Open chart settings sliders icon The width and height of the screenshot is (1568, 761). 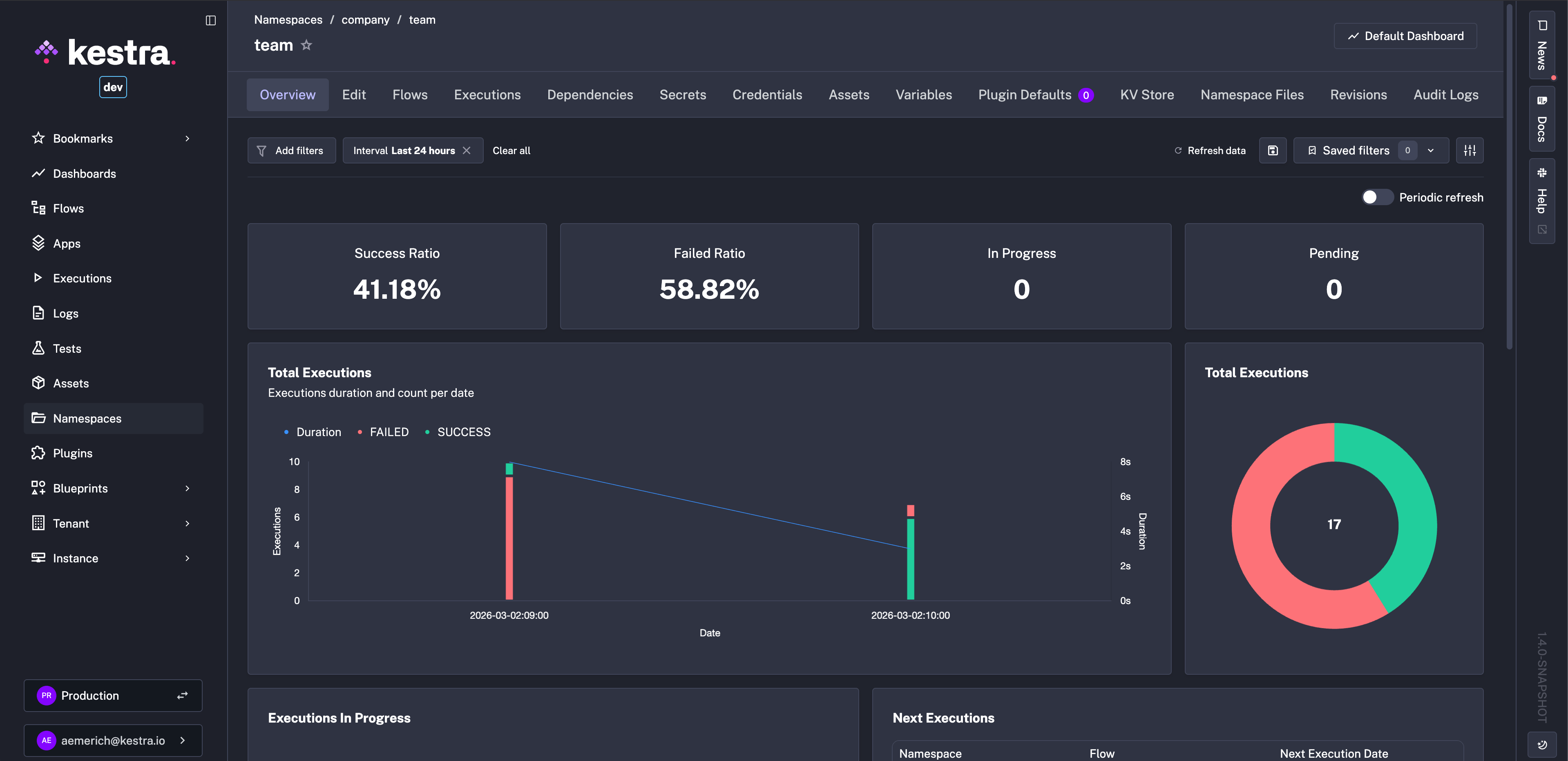tap(1470, 150)
